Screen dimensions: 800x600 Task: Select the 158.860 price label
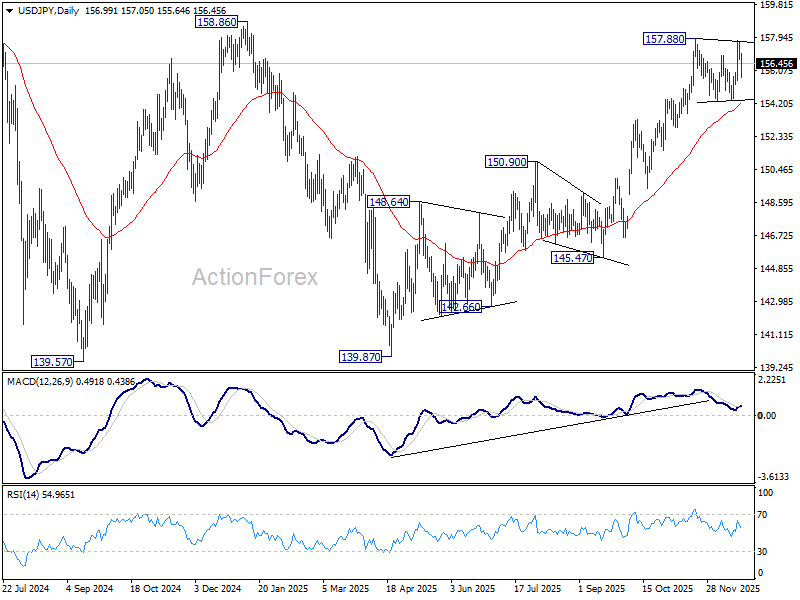coord(216,22)
